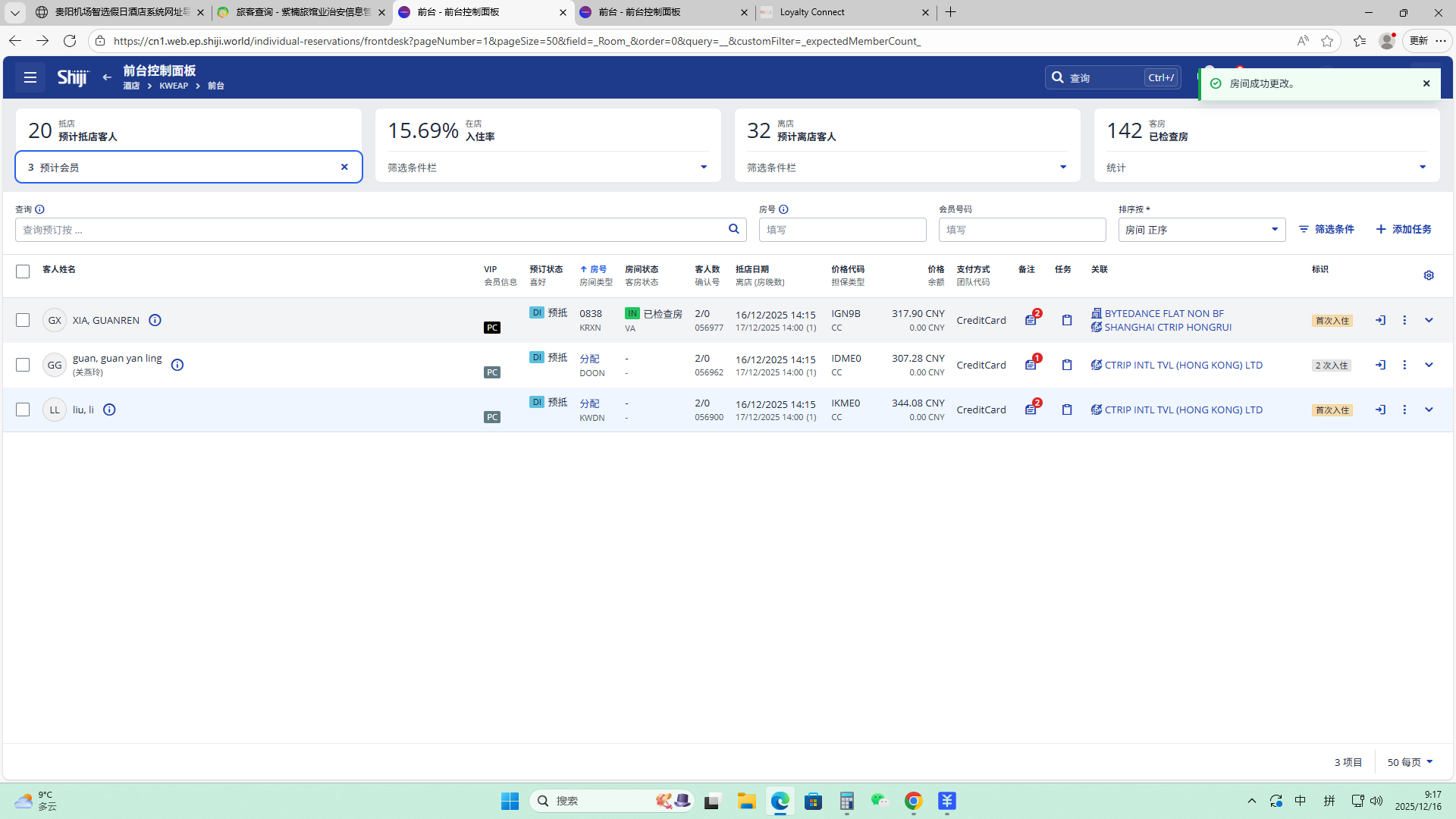Screen dimensions: 1456x819
Task: Select checkbox for XIA, GUANREN row
Action: (23, 320)
